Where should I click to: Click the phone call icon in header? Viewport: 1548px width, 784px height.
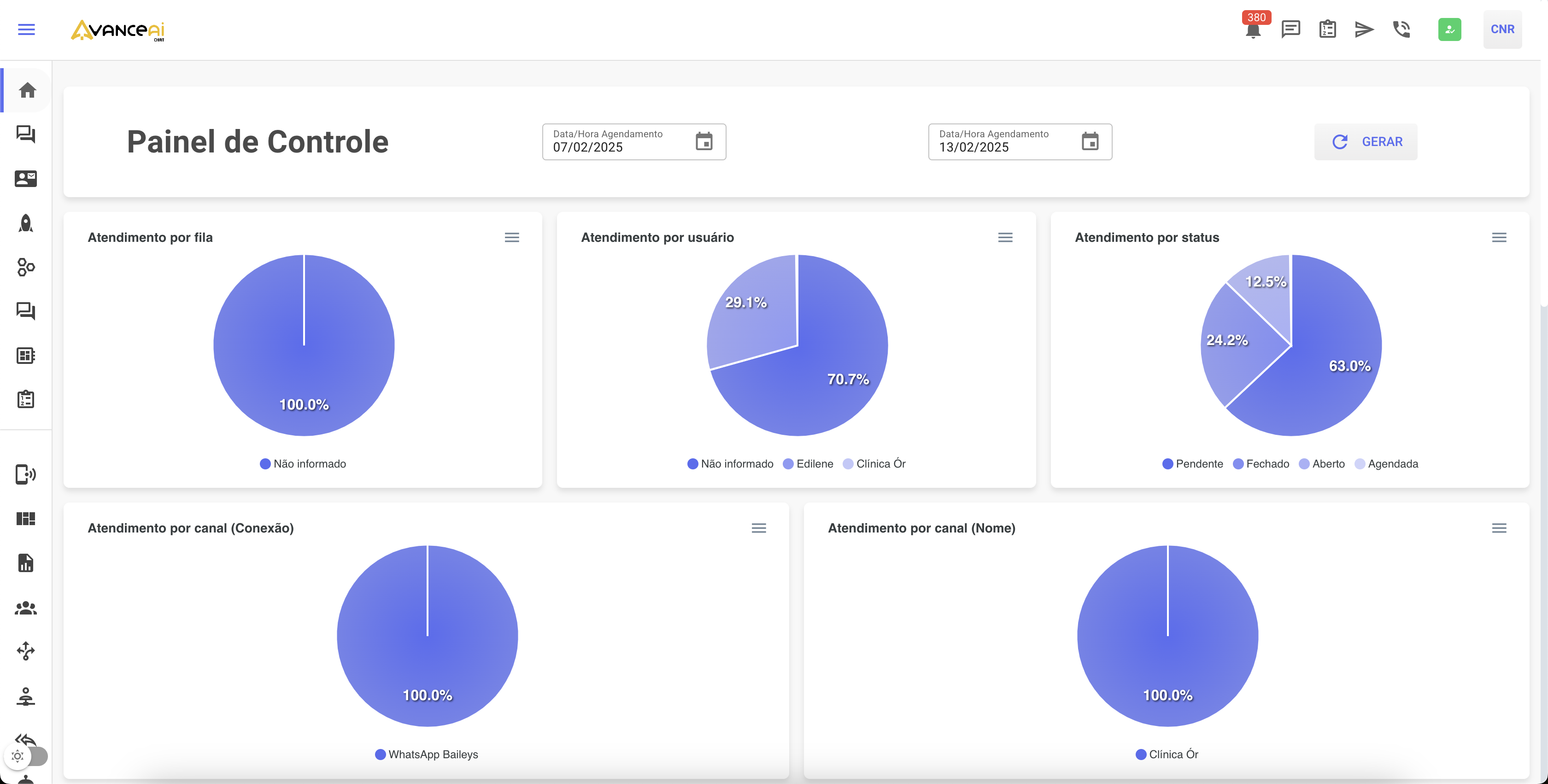pyautogui.click(x=1401, y=29)
